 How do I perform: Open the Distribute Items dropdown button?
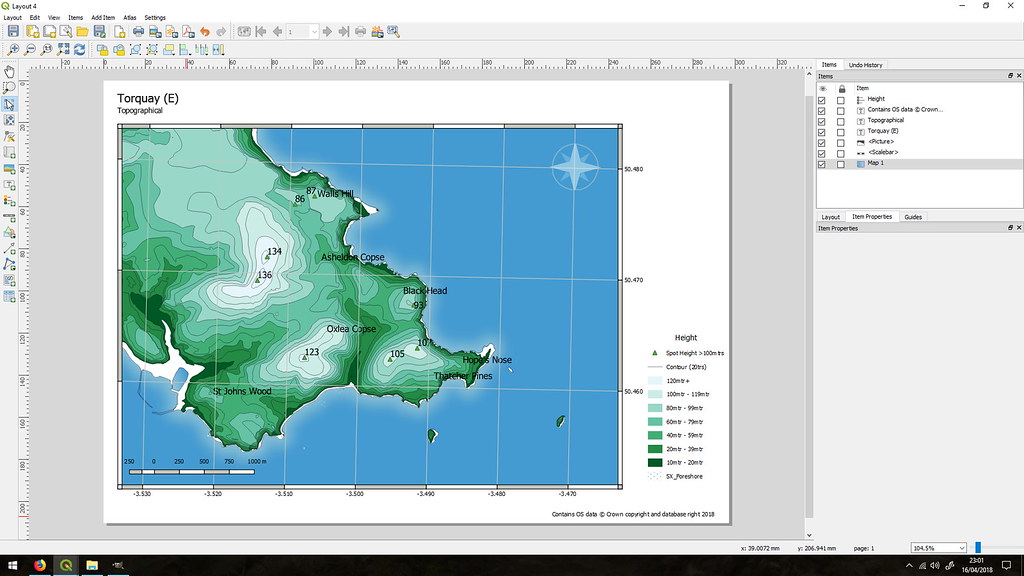[201, 50]
